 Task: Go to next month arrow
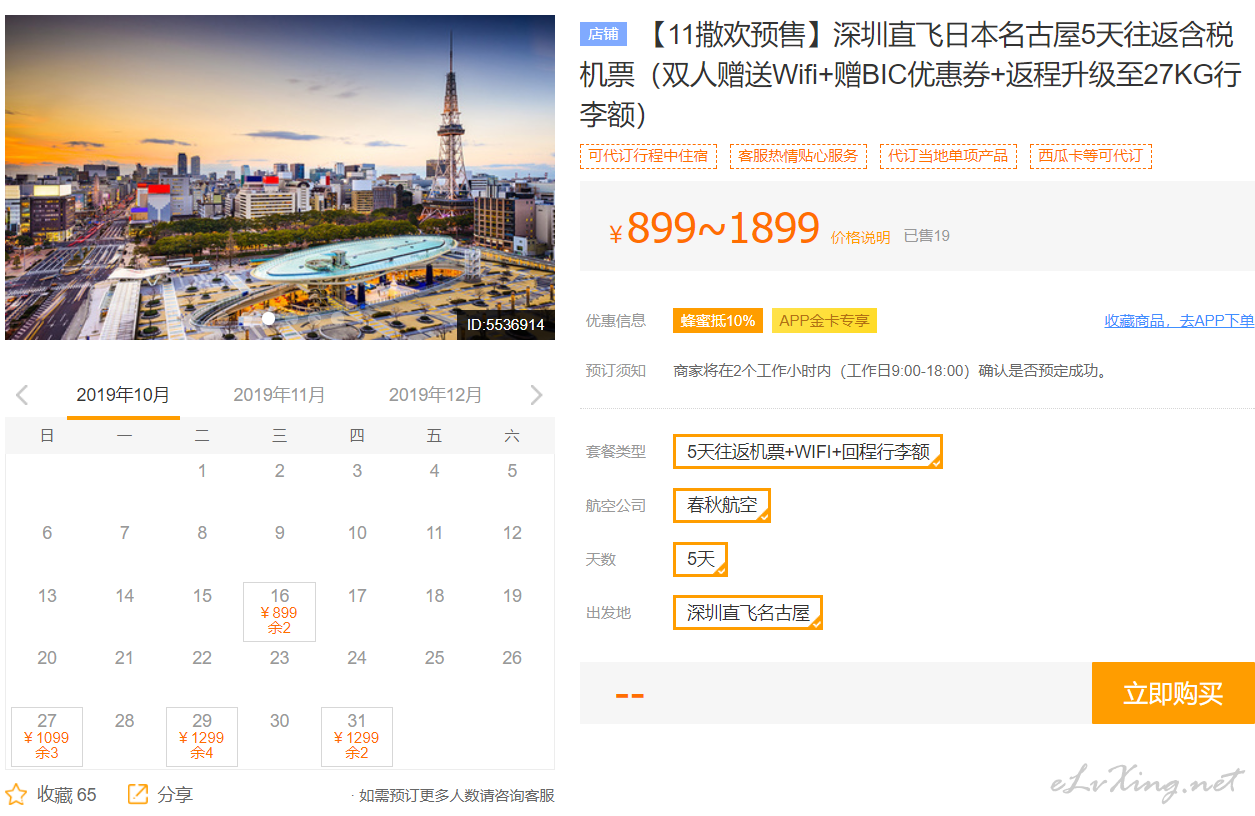536,395
